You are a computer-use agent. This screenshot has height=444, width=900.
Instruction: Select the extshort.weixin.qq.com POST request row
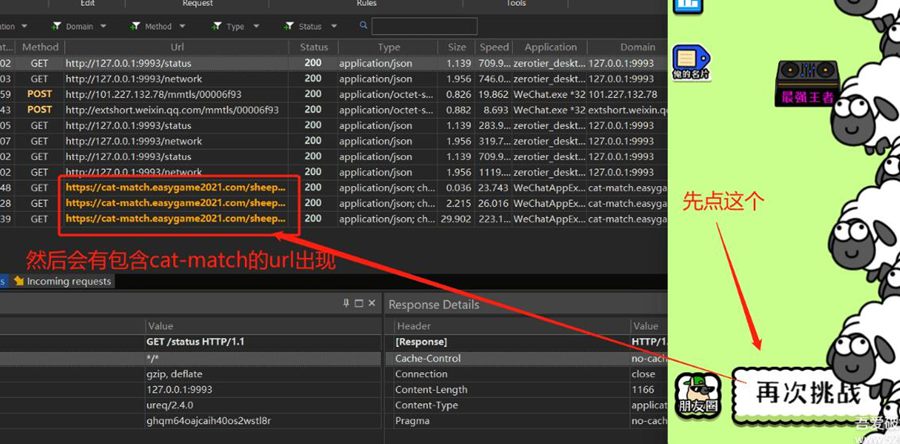(172, 110)
